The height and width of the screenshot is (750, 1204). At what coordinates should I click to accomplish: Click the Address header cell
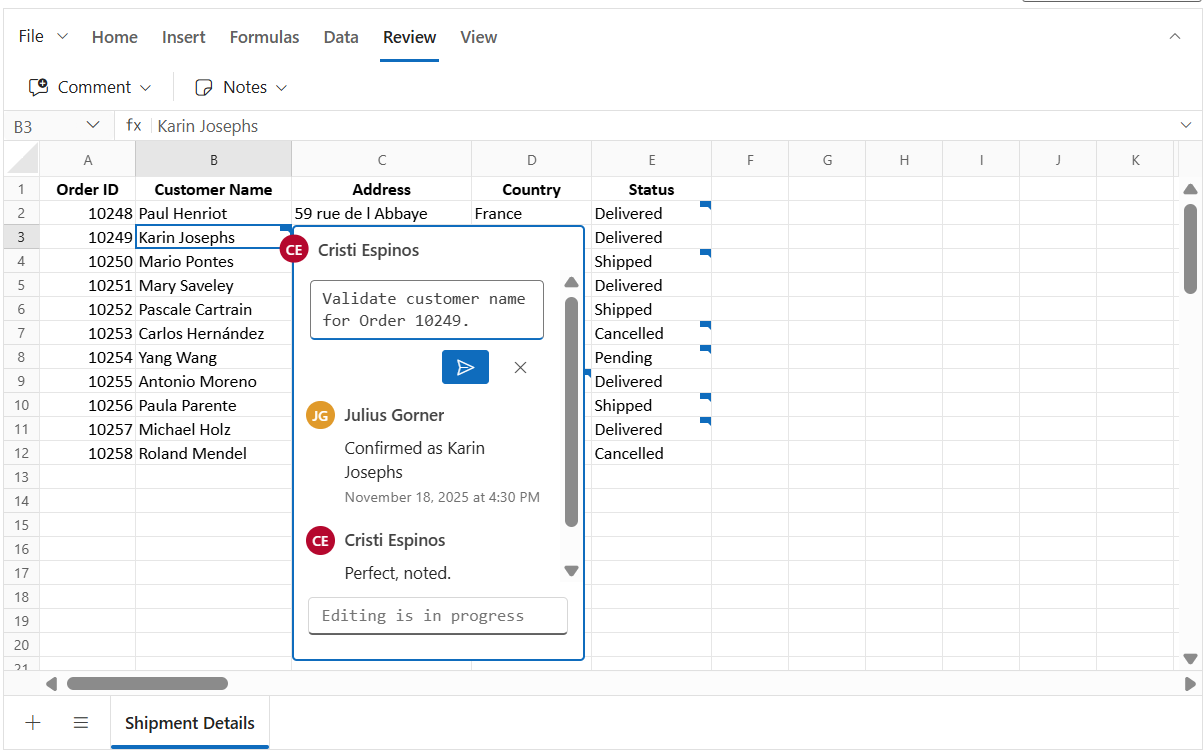(381, 189)
